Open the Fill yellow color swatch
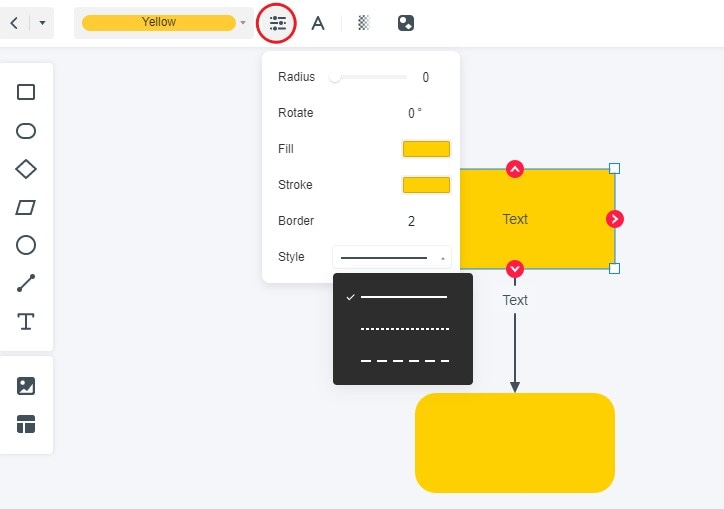Image resolution: width=724 pixels, height=509 pixels. click(x=426, y=149)
